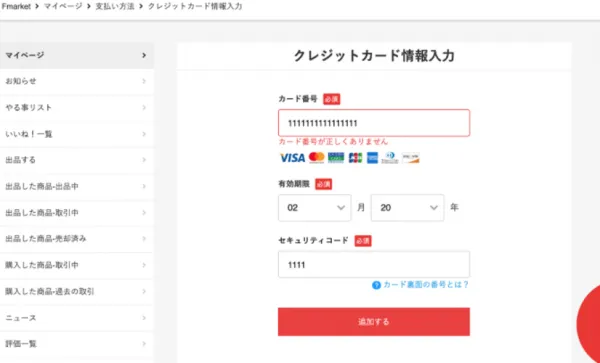Viewport: 600px width, 363px height.
Task: Select 購入した商品-過去の取引 in the sidebar
Action: [77, 292]
